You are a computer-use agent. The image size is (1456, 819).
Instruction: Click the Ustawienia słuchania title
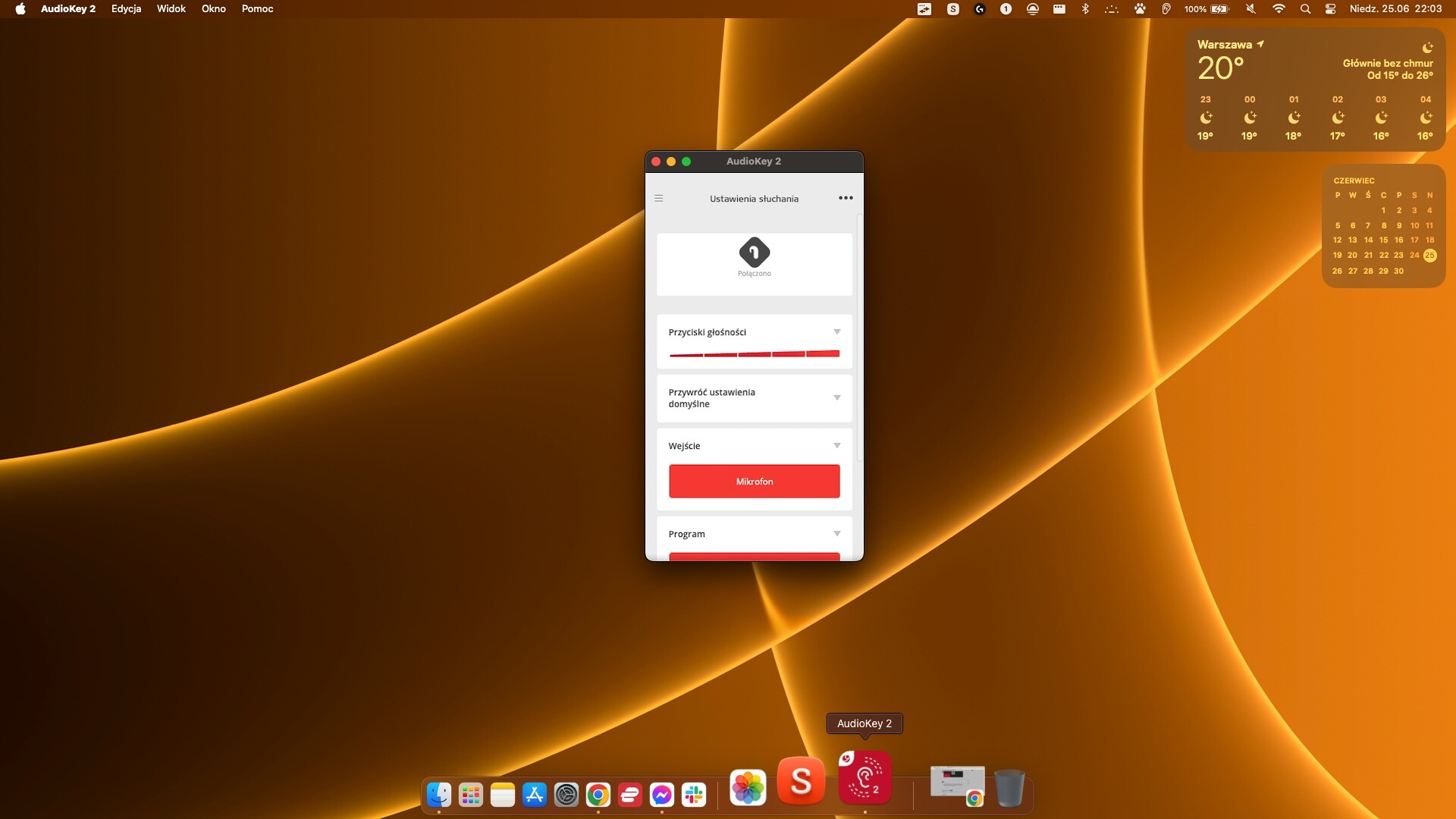pos(754,199)
